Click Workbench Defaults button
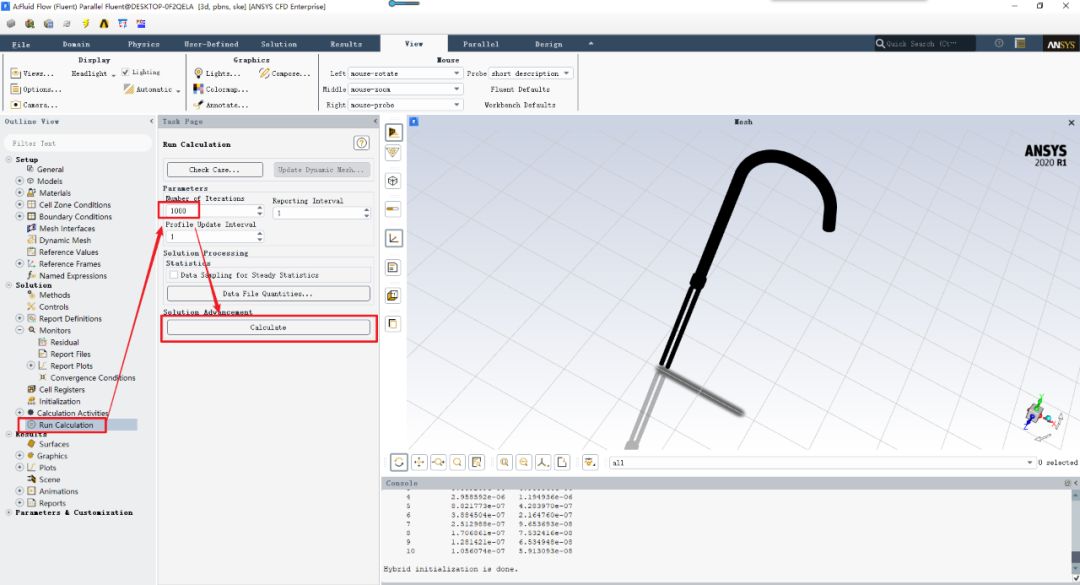This screenshot has width=1080, height=585. (x=519, y=105)
